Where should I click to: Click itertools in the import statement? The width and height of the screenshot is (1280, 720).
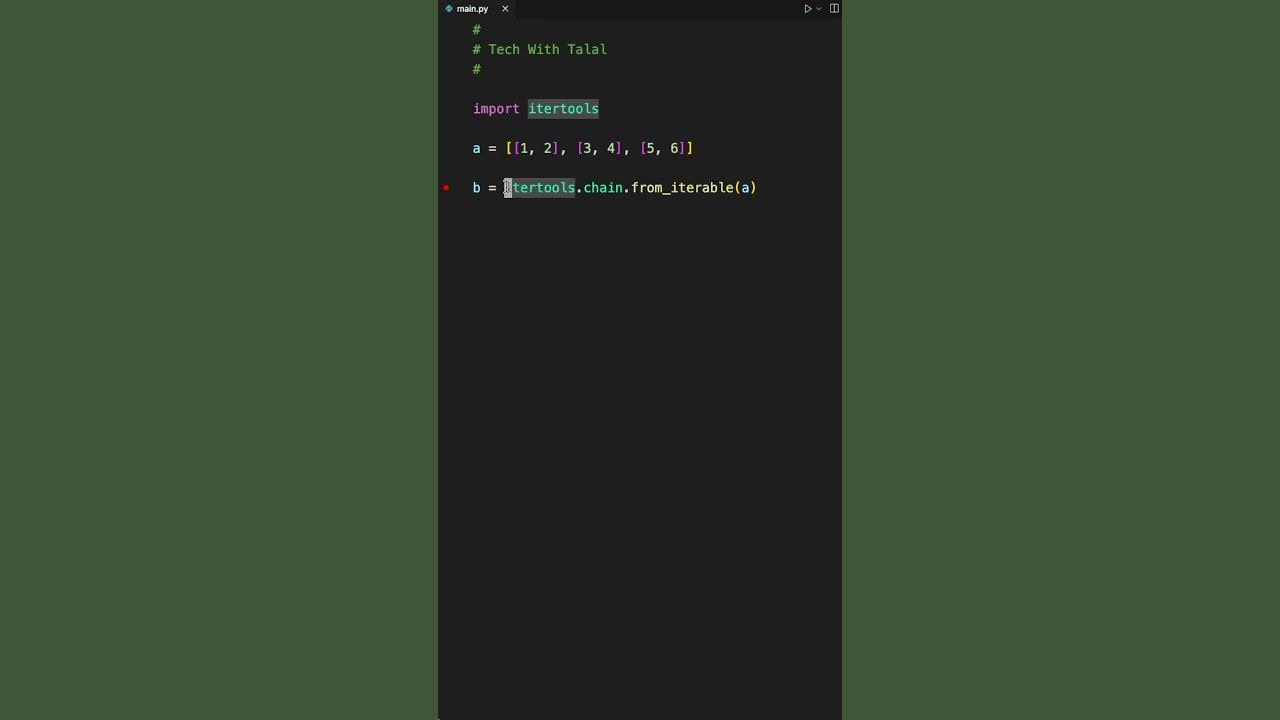tap(563, 109)
